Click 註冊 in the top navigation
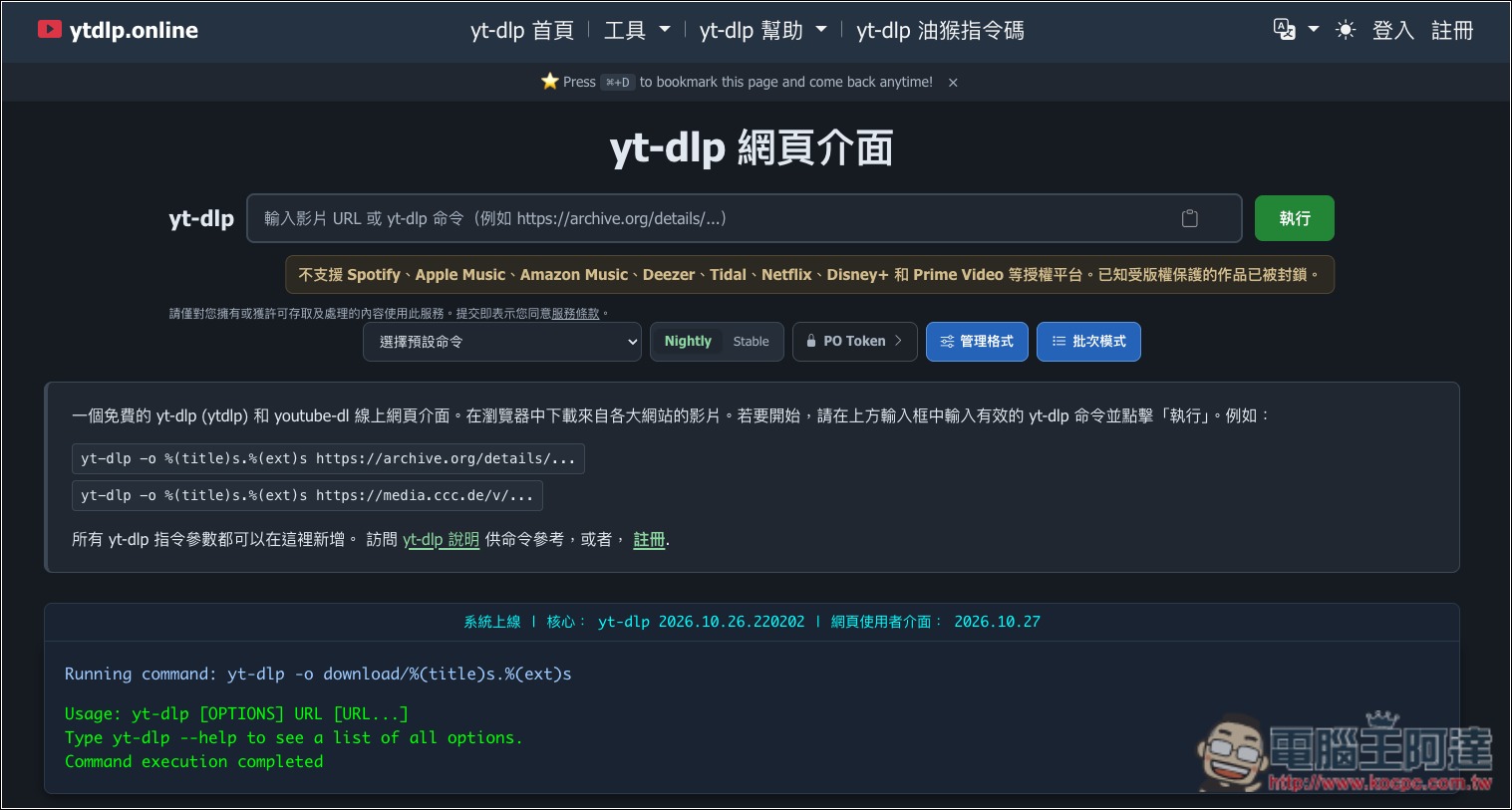The image size is (1512, 810). pyautogui.click(x=1452, y=31)
